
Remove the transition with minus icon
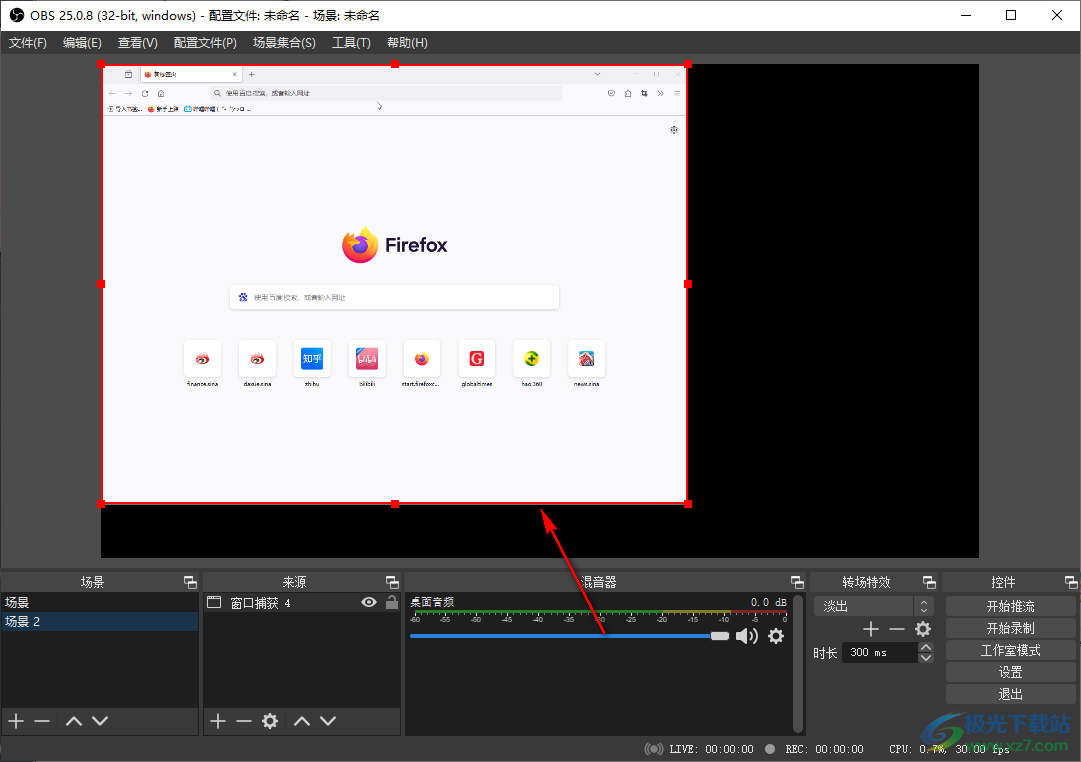pos(897,629)
